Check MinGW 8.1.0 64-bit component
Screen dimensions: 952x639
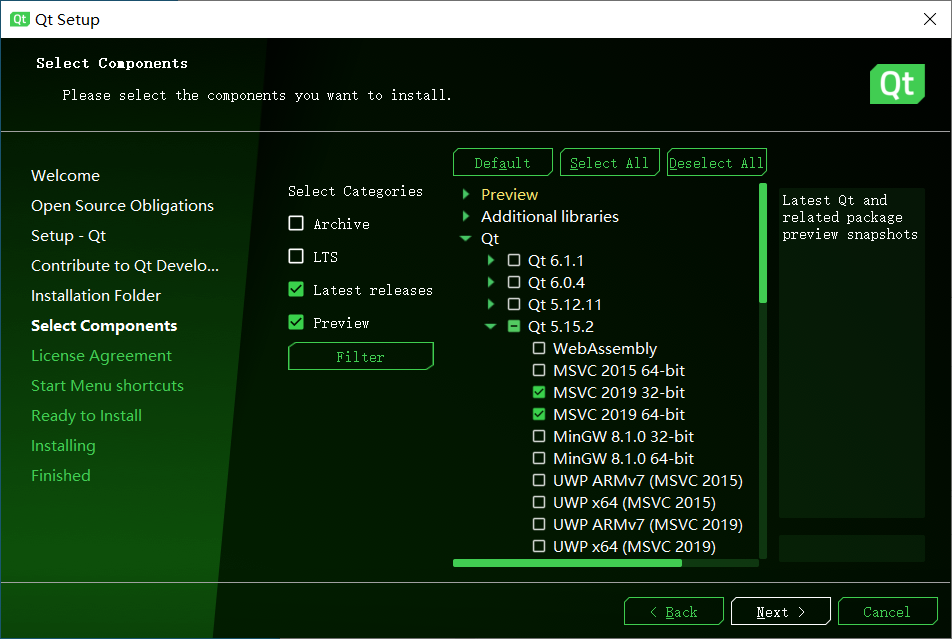[x=539, y=458]
